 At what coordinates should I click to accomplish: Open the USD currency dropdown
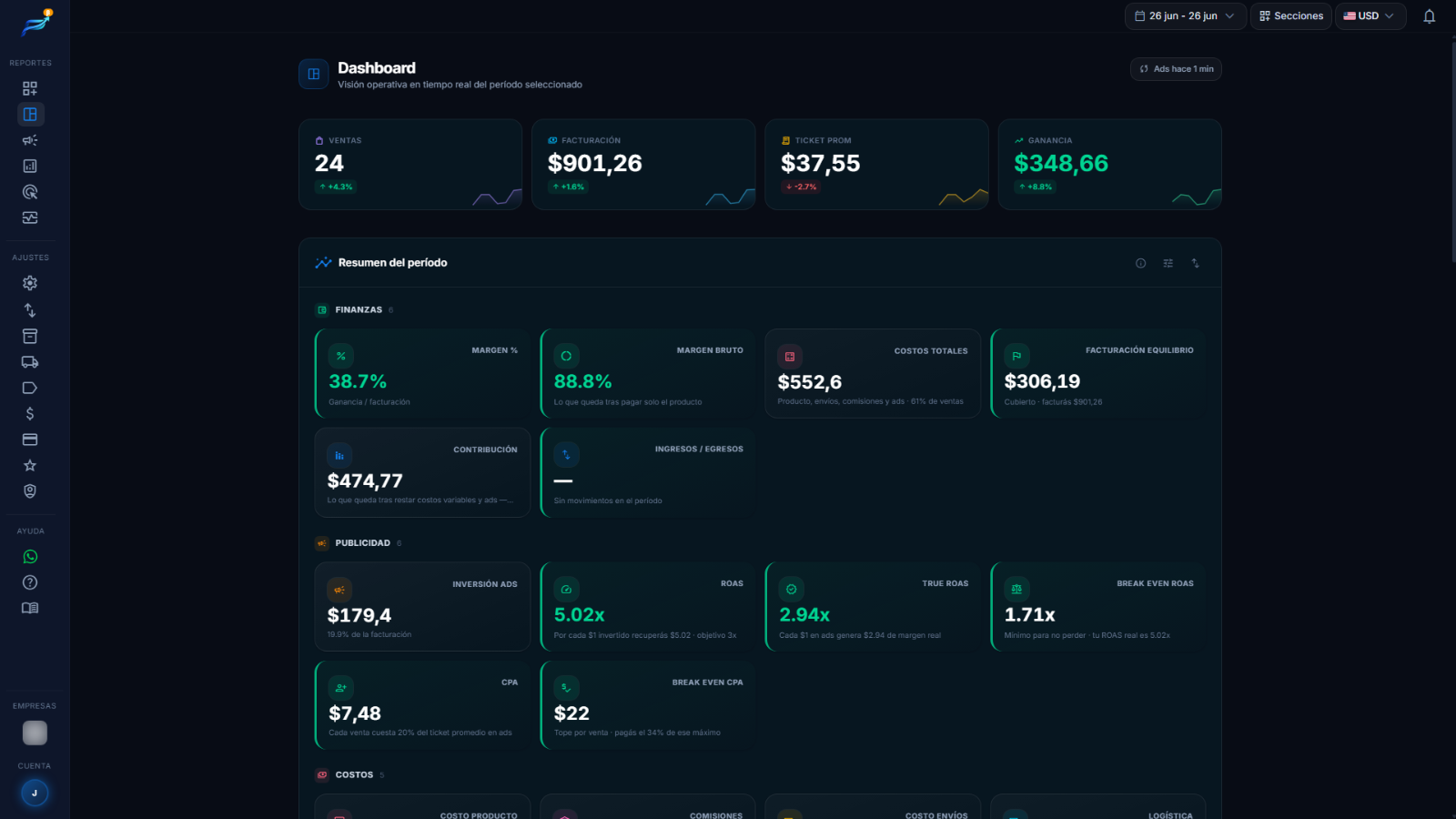(1370, 16)
